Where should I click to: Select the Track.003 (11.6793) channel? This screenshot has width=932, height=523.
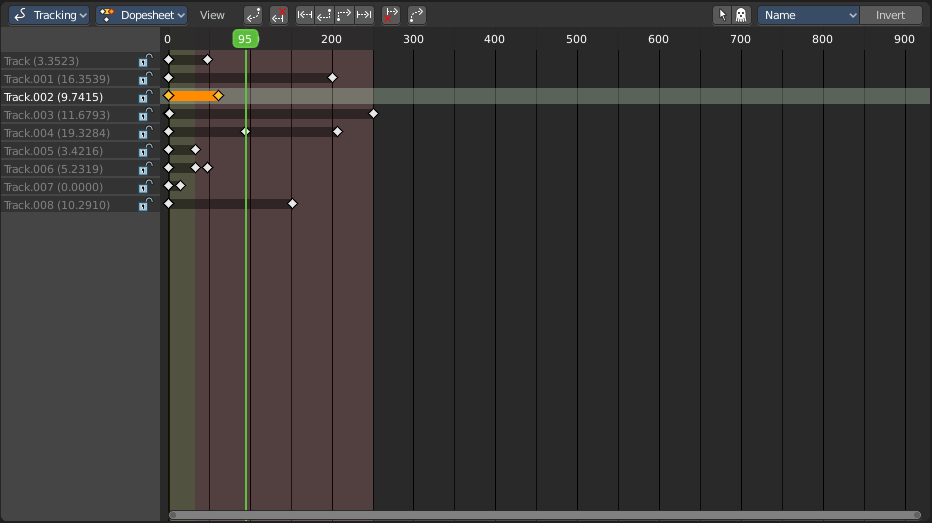point(57,115)
